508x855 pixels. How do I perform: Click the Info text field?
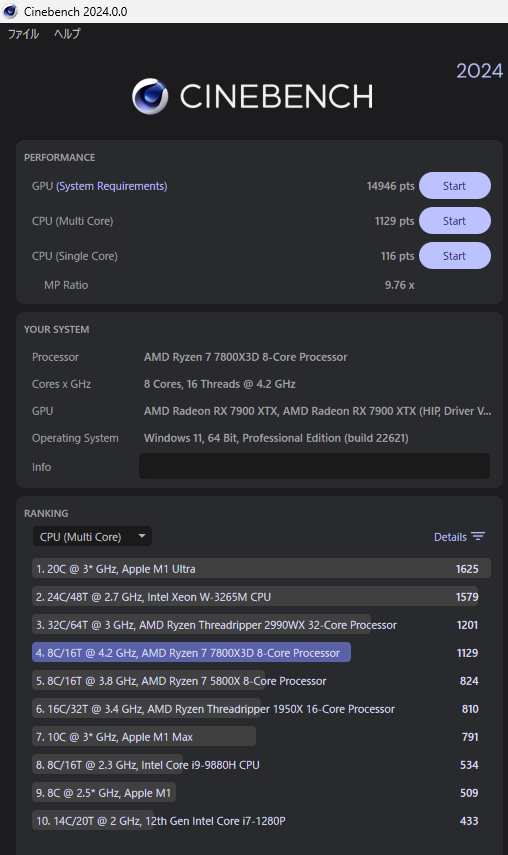314,466
